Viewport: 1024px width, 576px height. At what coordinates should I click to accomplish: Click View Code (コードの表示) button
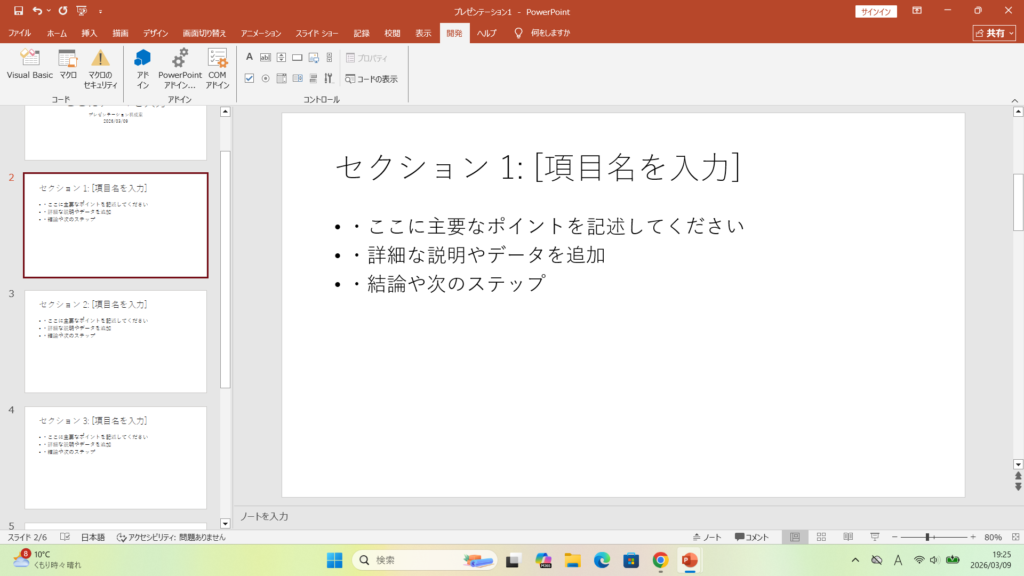coord(372,78)
